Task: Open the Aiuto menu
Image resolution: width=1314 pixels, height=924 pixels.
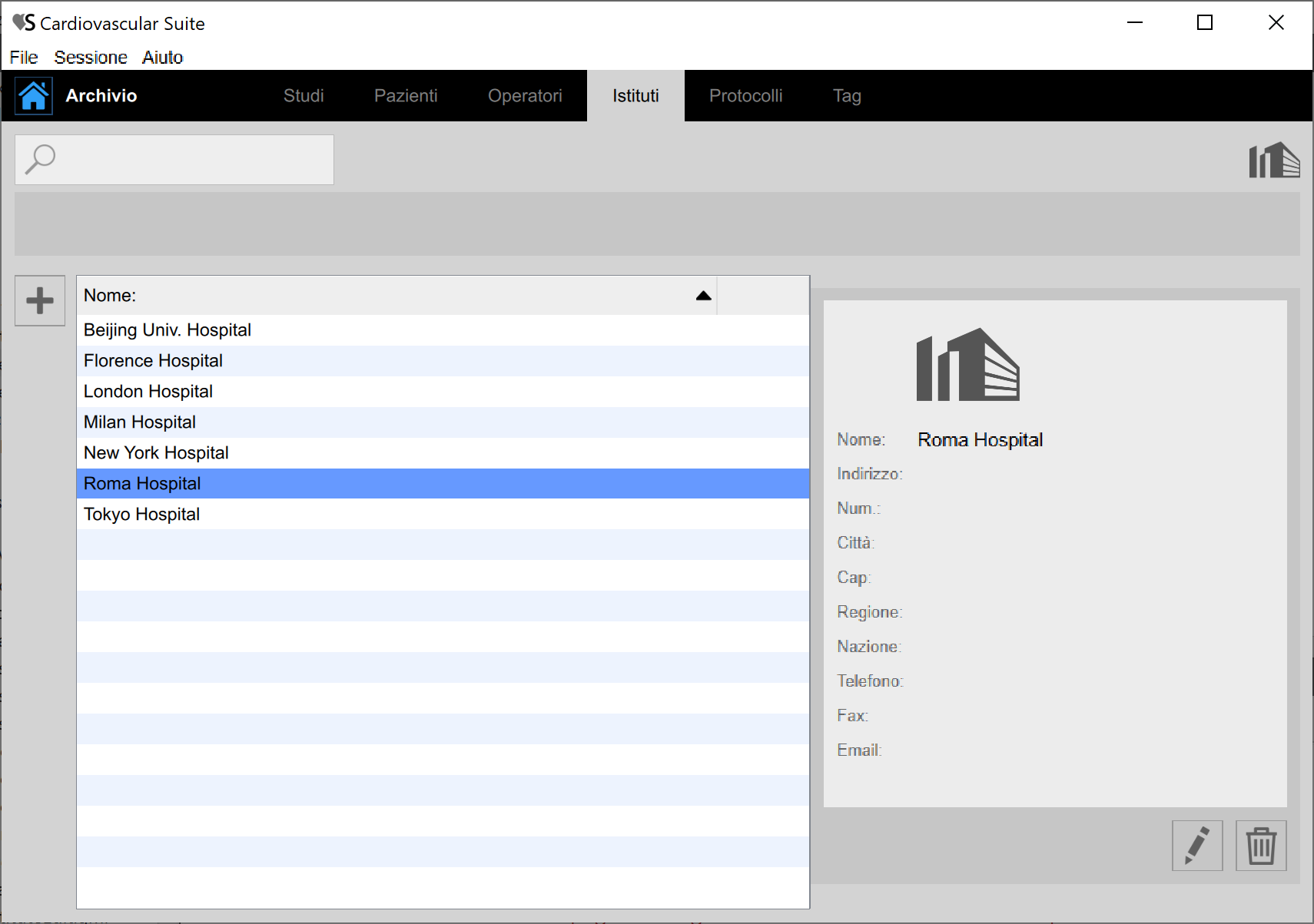Action: (162, 58)
